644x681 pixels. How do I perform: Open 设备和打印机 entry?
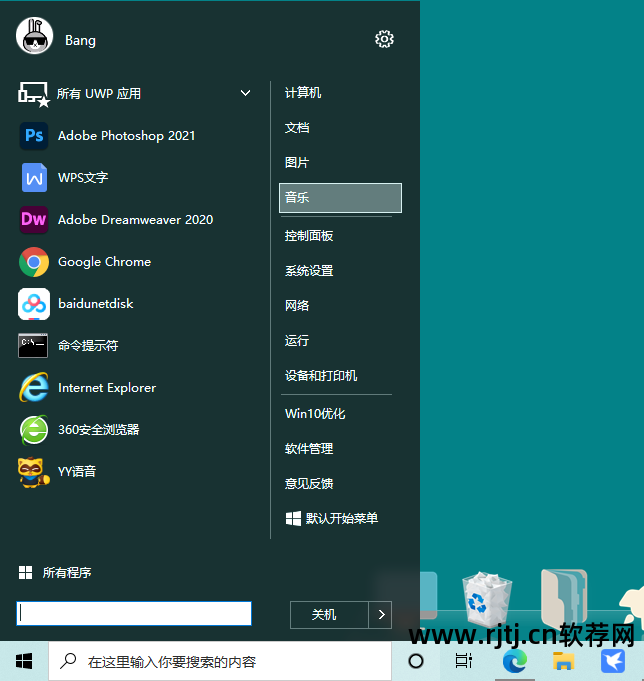pos(321,375)
